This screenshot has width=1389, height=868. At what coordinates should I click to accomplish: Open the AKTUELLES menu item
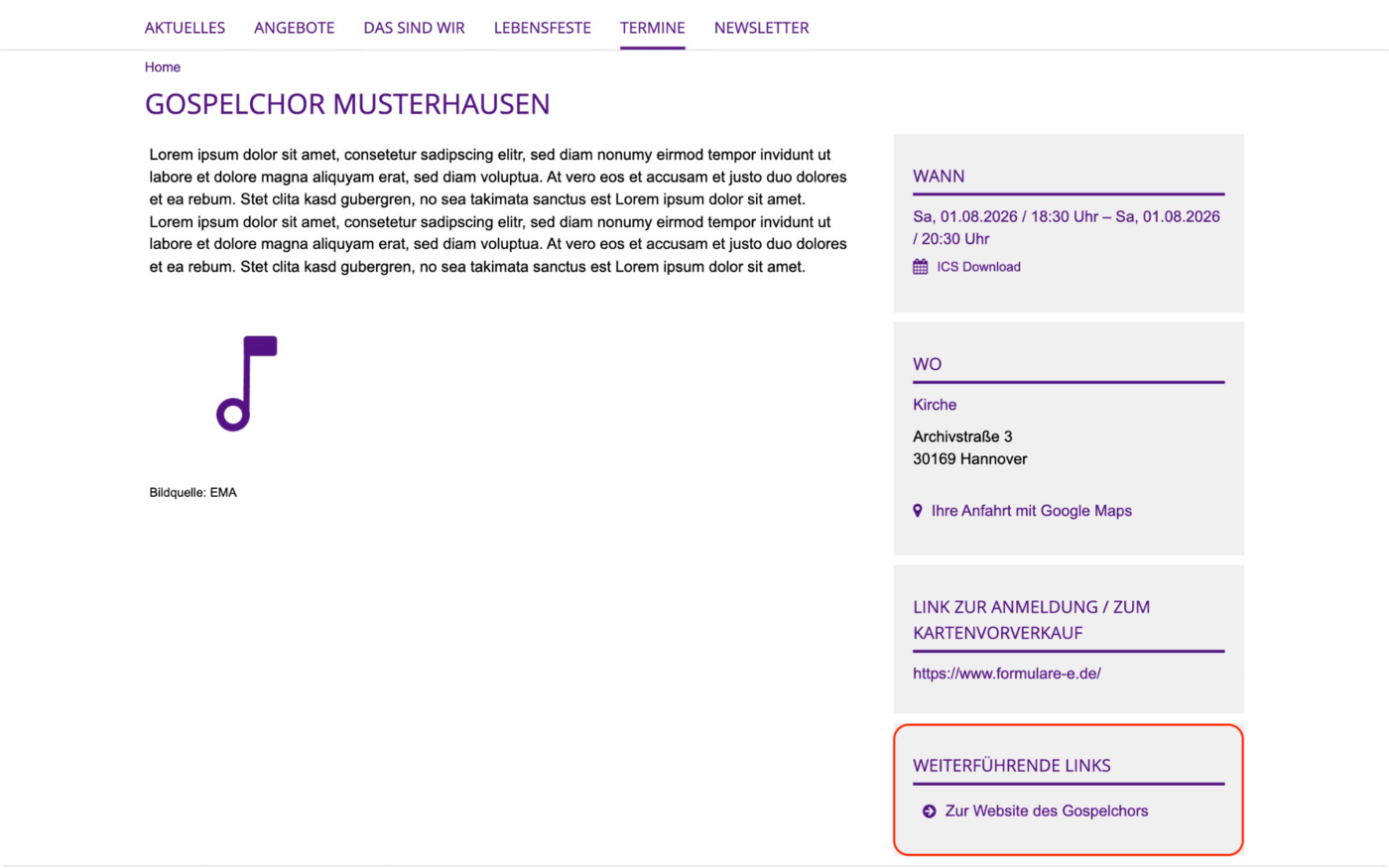tap(185, 28)
